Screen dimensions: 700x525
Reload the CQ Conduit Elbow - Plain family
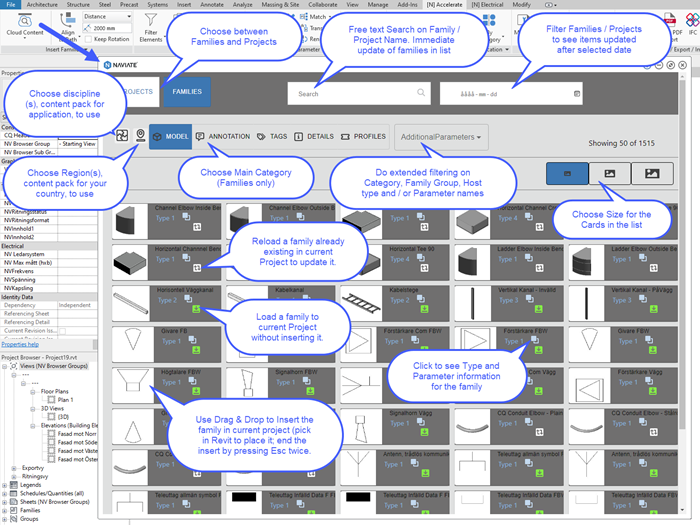point(540,432)
